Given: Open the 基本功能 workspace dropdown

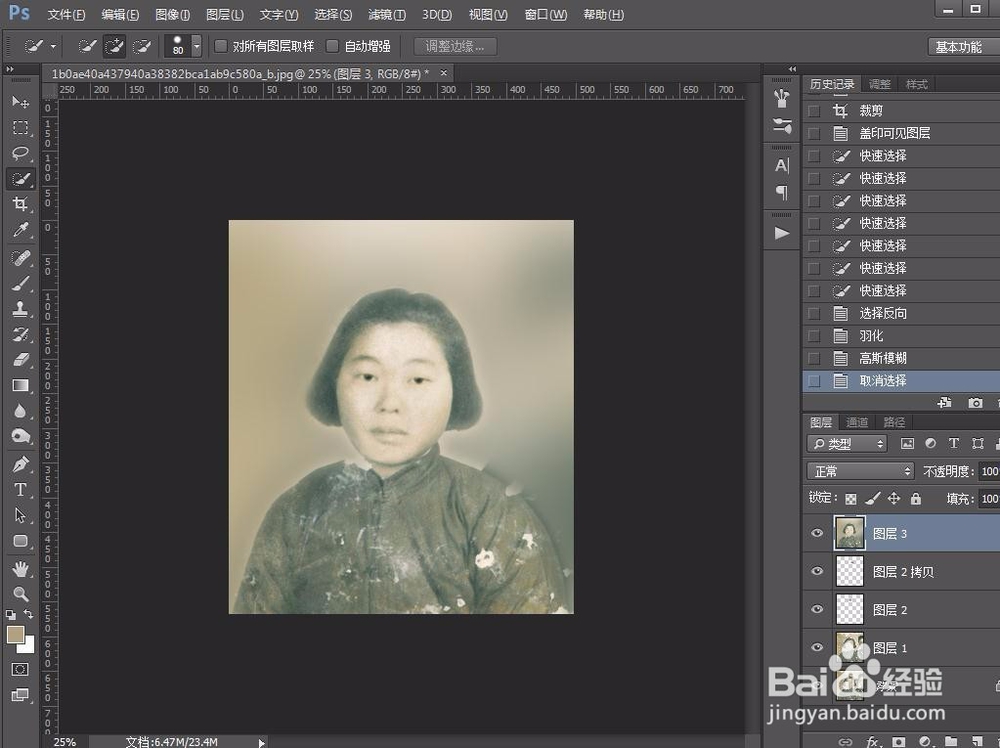Looking at the screenshot, I should 963,47.
